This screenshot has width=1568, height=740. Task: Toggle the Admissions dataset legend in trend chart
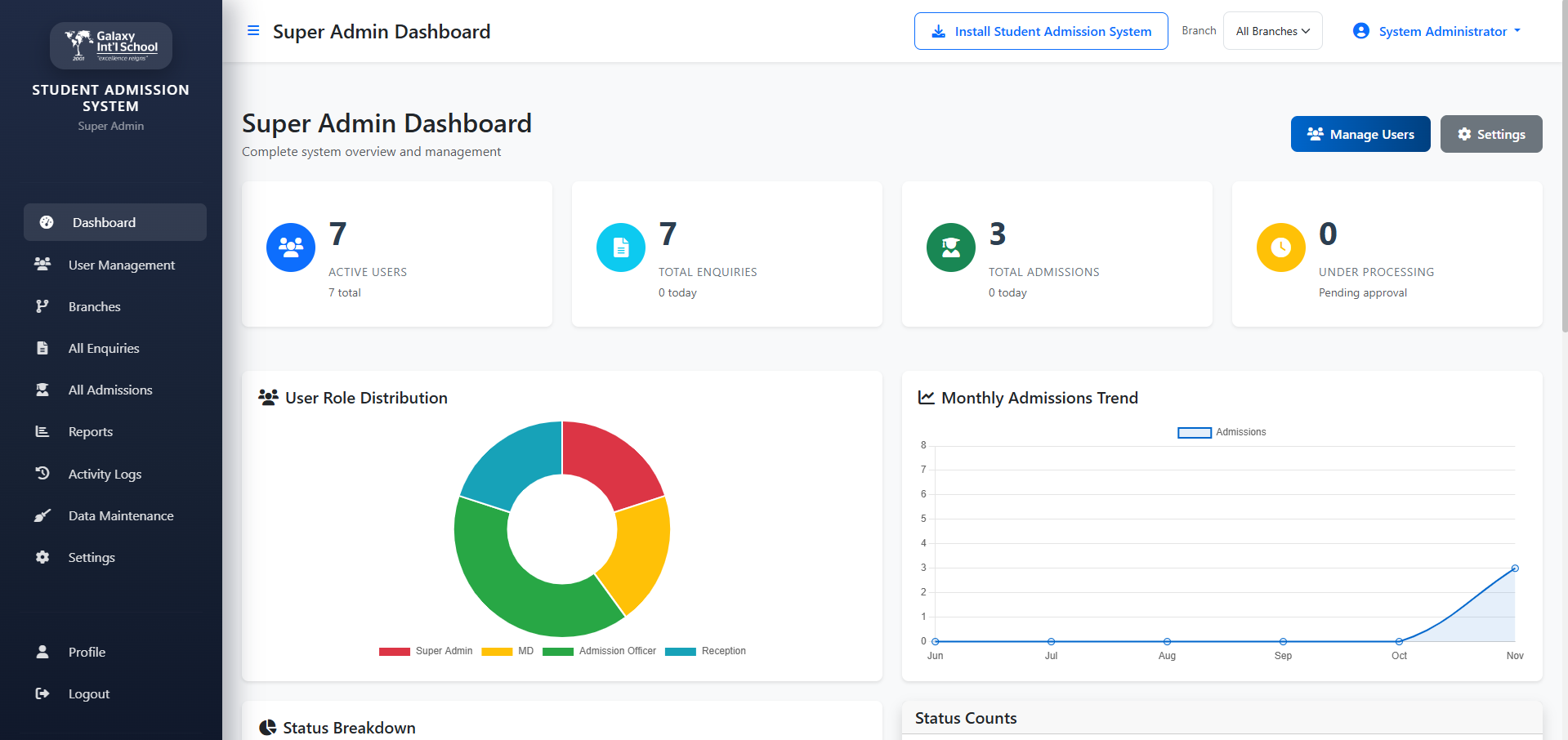click(1222, 432)
